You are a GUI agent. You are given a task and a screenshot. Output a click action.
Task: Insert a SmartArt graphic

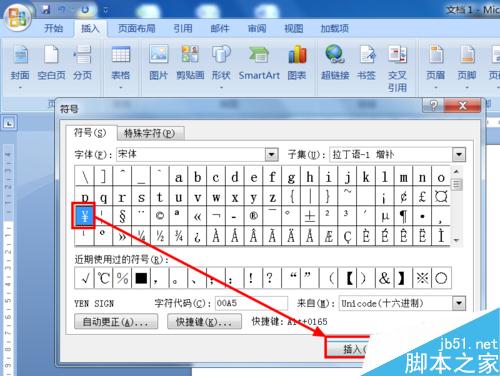pyautogui.click(x=259, y=63)
